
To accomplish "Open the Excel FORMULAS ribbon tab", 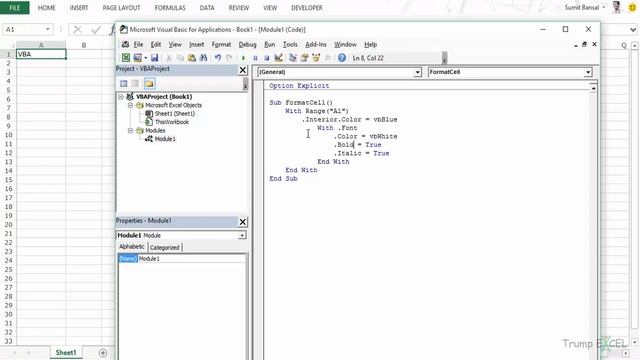I will (x=170, y=8).
